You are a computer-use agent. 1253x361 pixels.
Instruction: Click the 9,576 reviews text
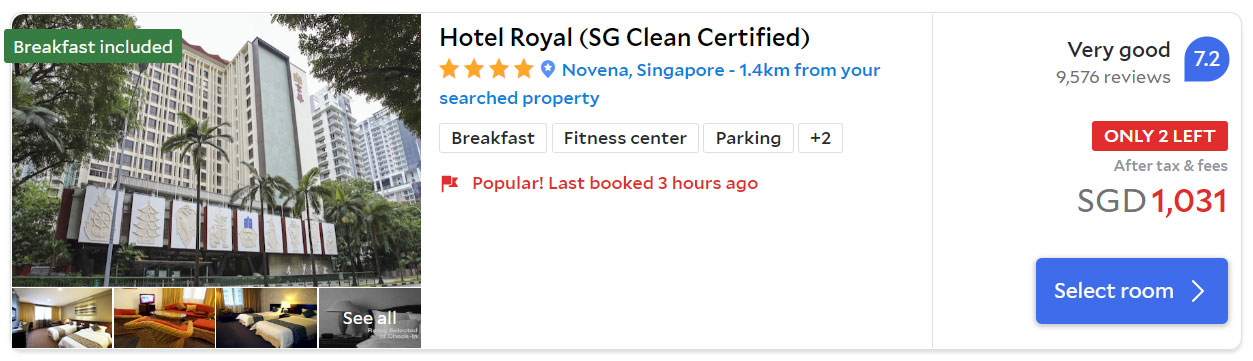tap(1113, 77)
